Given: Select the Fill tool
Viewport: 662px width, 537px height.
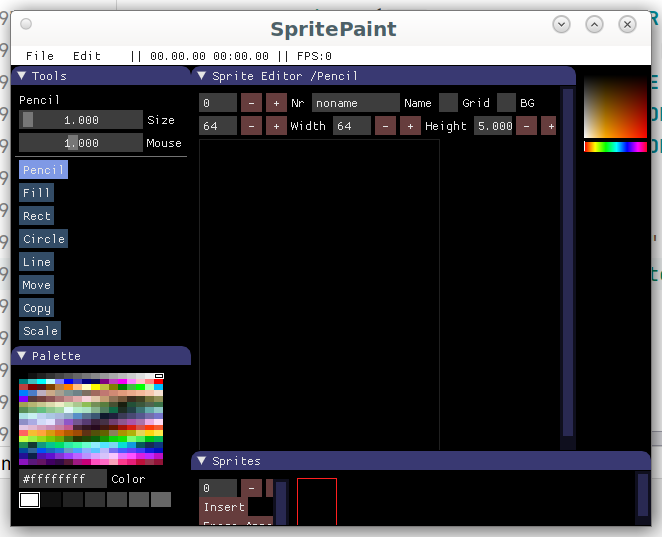Looking at the screenshot, I should [36, 193].
